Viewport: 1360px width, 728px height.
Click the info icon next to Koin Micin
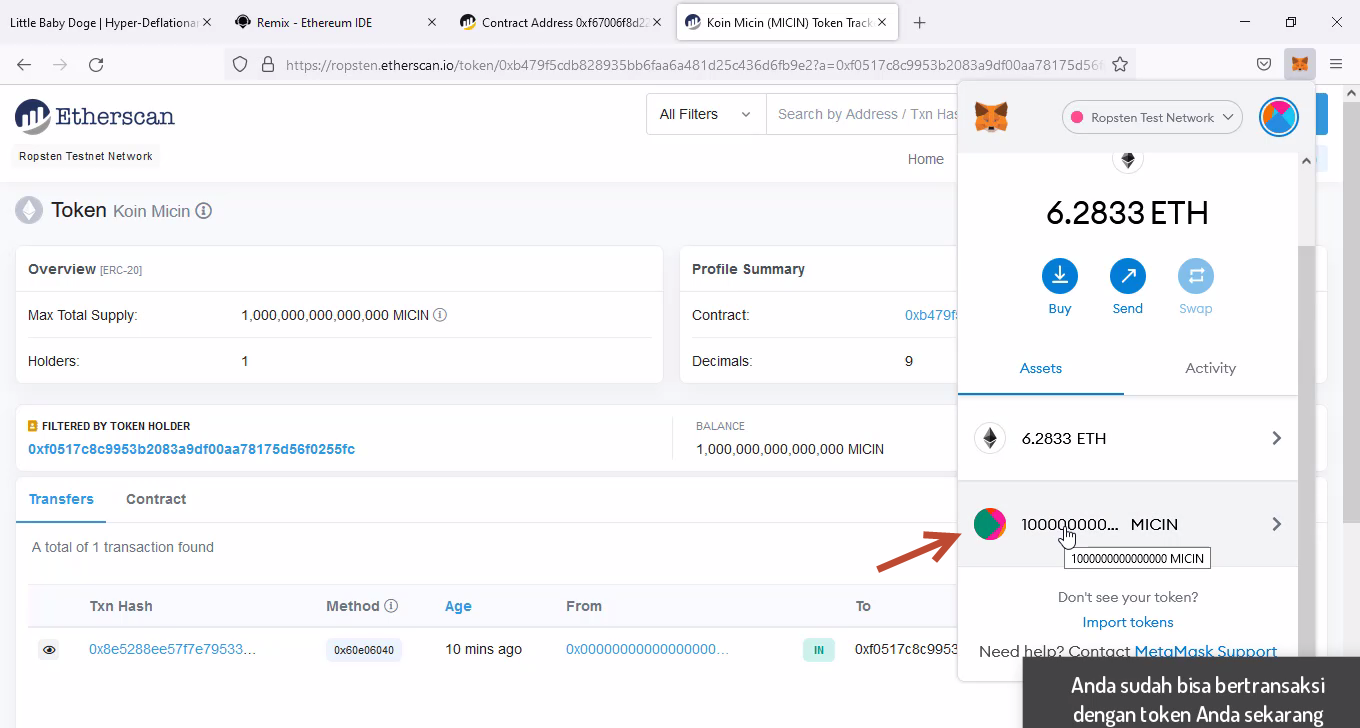coord(204,211)
